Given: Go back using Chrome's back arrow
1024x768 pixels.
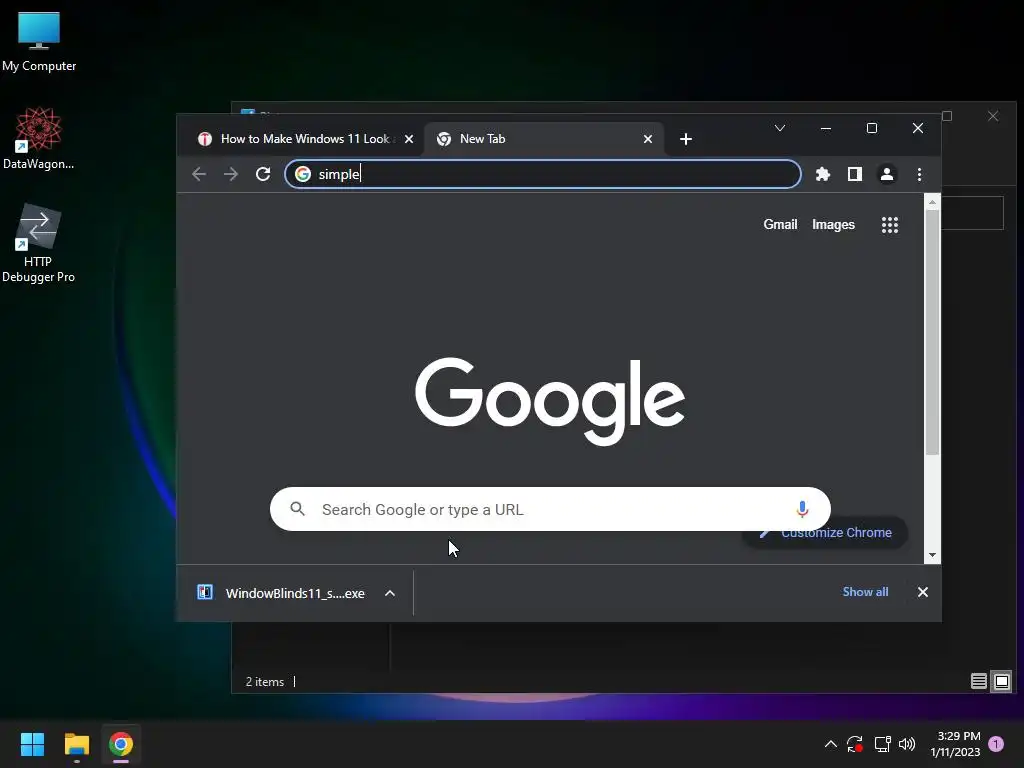Looking at the screenshot, I should pyautogui.click(x=199, y=174).
